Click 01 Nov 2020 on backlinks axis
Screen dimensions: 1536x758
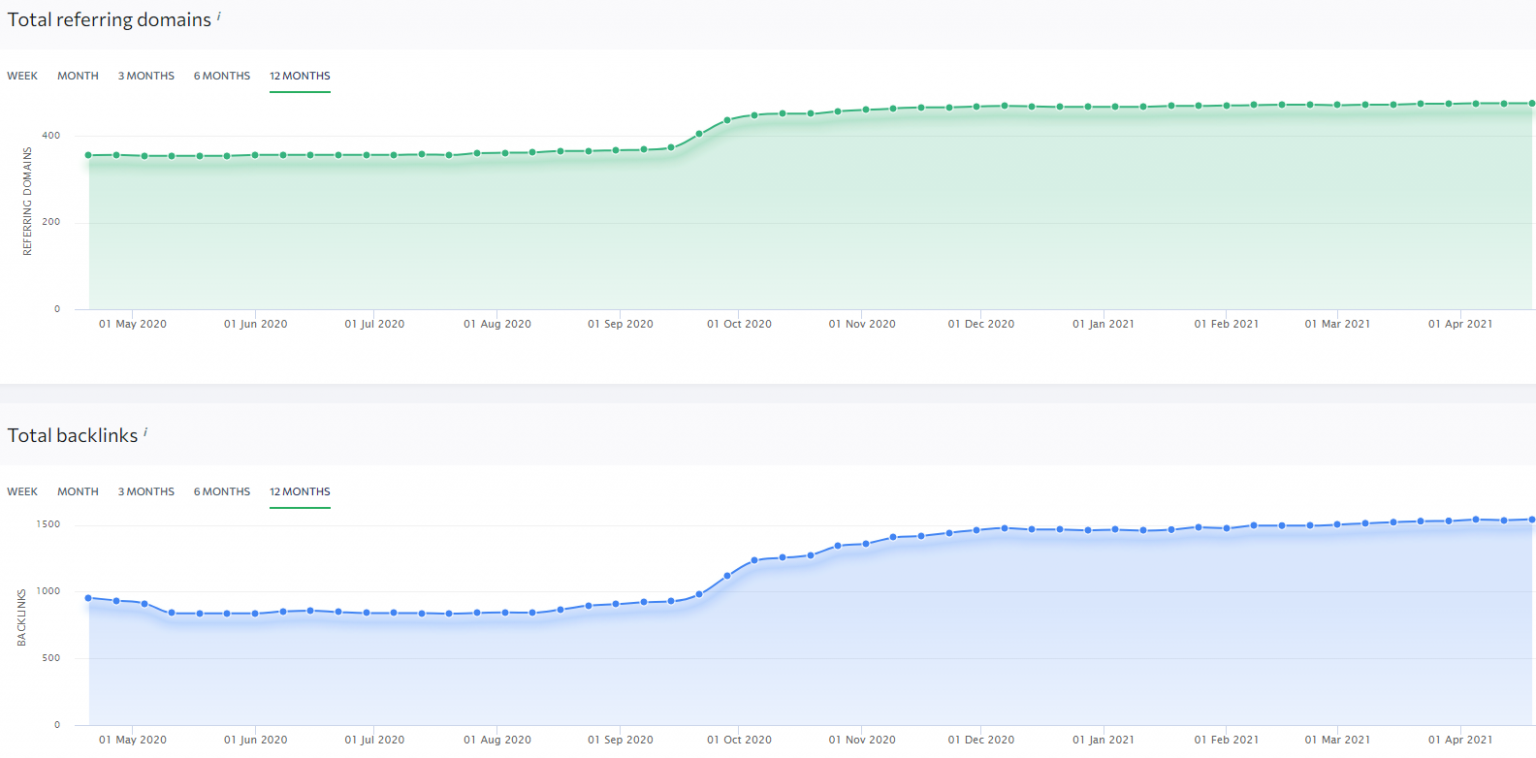(861, 739)
